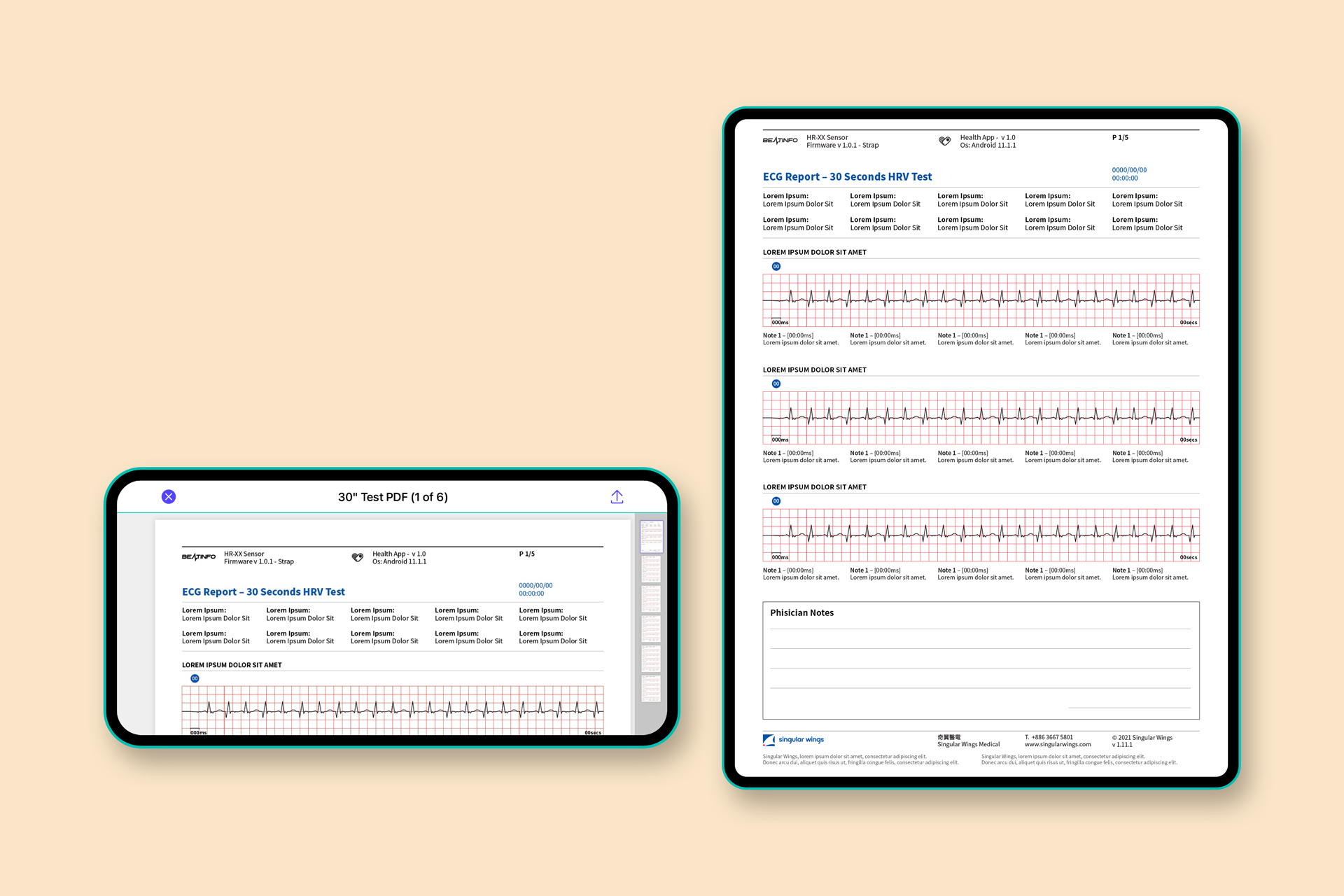
Task: Jump to page 3 thumbnail in phone sidebar
Action: point(651,599)
